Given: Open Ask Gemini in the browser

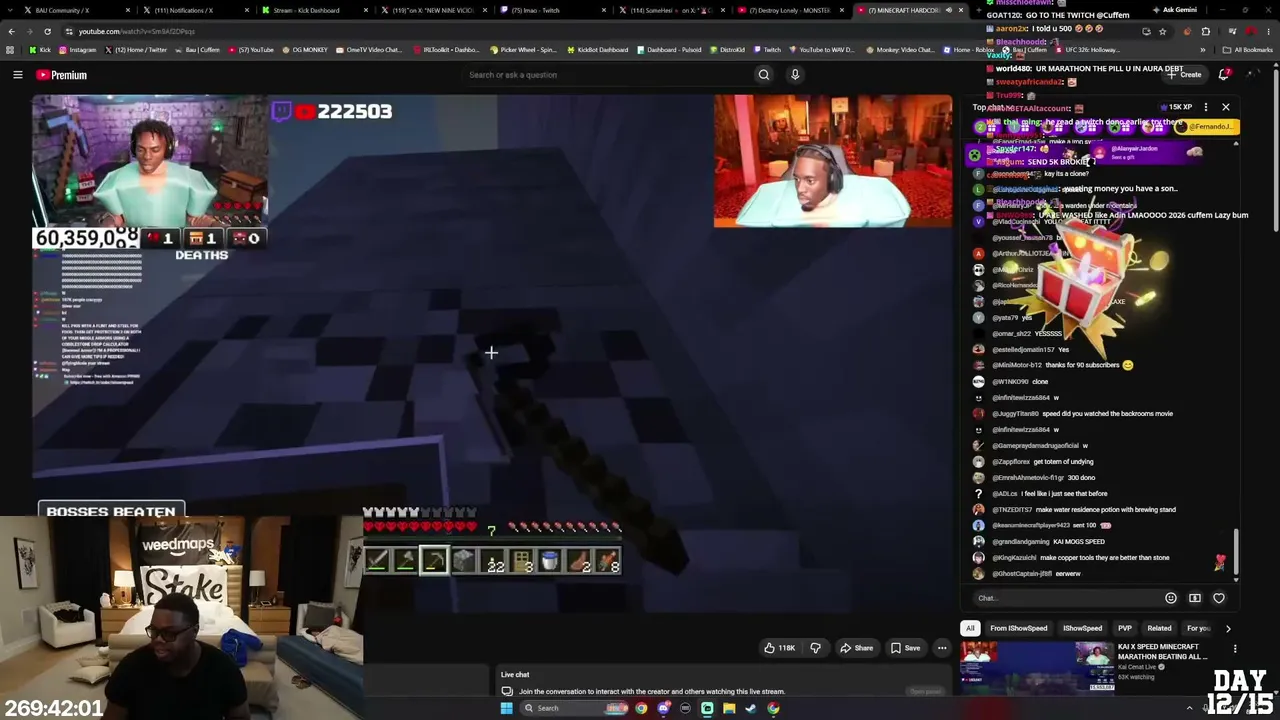Looking at the screenshot, I should pyautogui.click(x=1174, y=10).
